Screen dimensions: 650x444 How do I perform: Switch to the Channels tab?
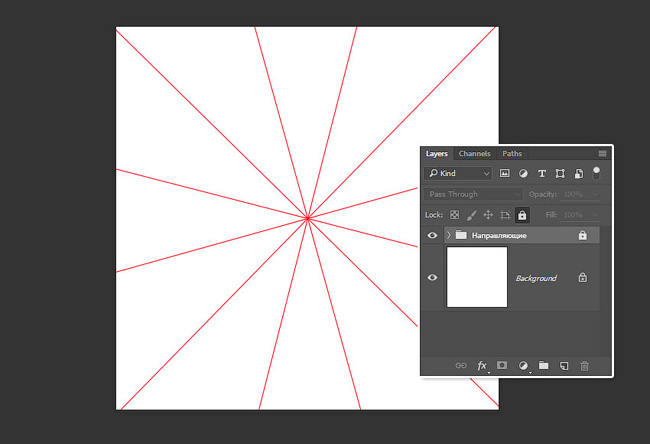click(474, 153)
